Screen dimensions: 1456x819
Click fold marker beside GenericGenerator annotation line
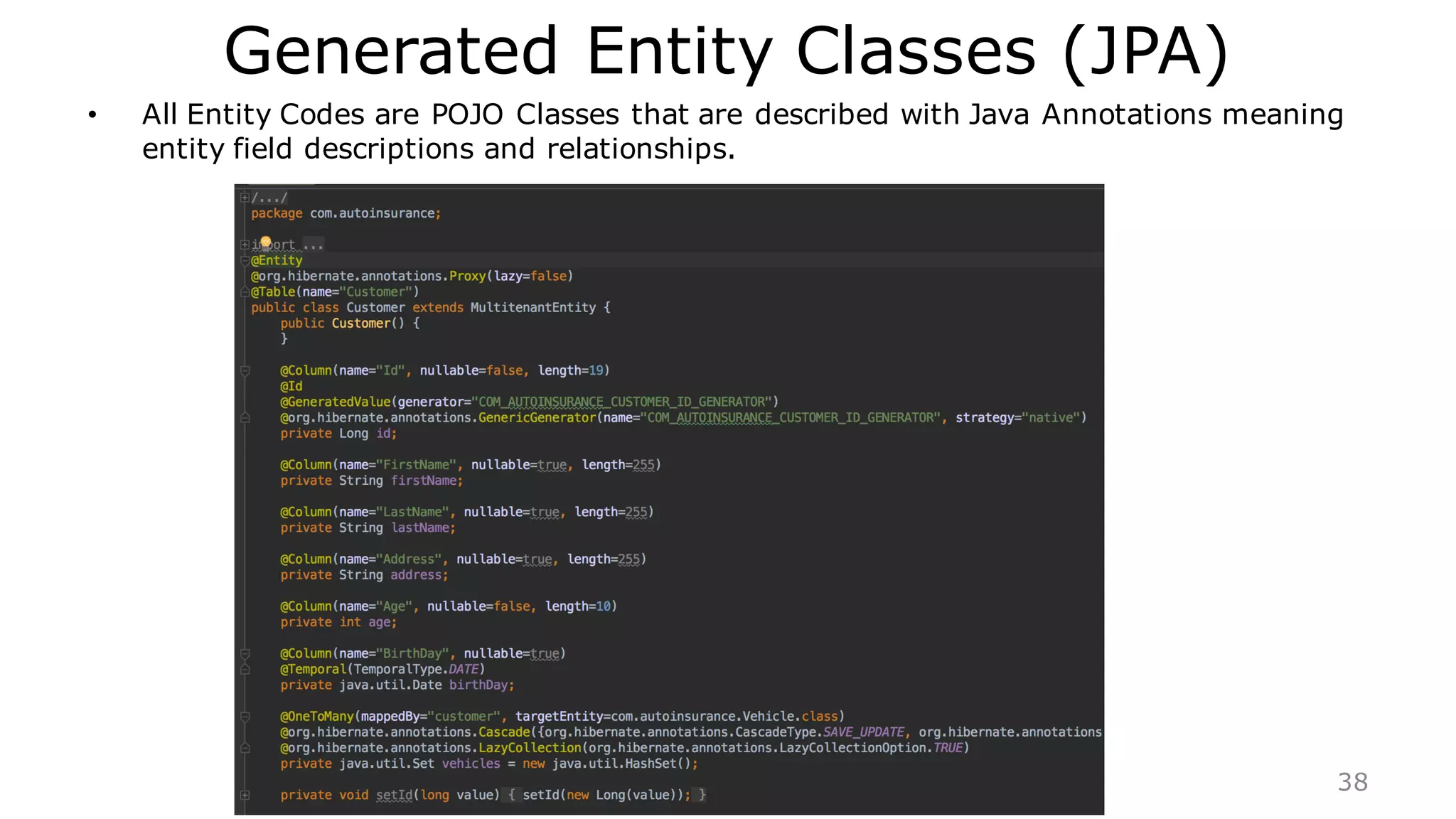pos(245,417)
